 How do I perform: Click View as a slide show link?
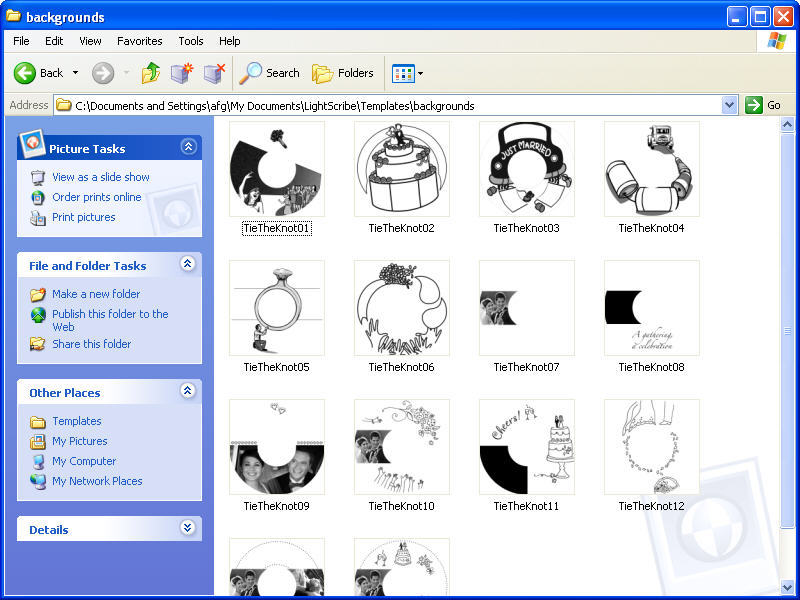click(x=100, y=177)
